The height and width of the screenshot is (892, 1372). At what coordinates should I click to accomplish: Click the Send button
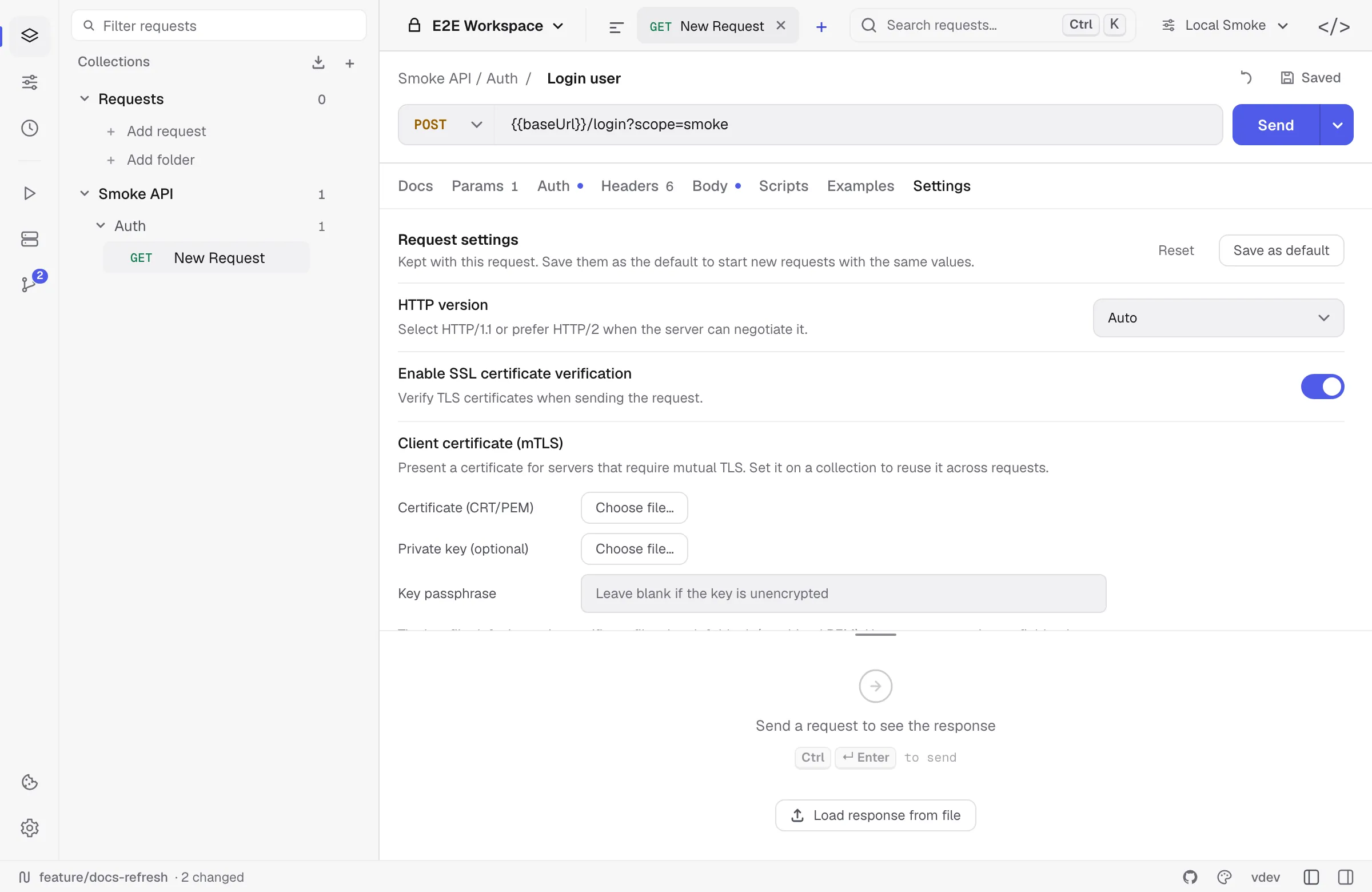[x=1276, y=125]
